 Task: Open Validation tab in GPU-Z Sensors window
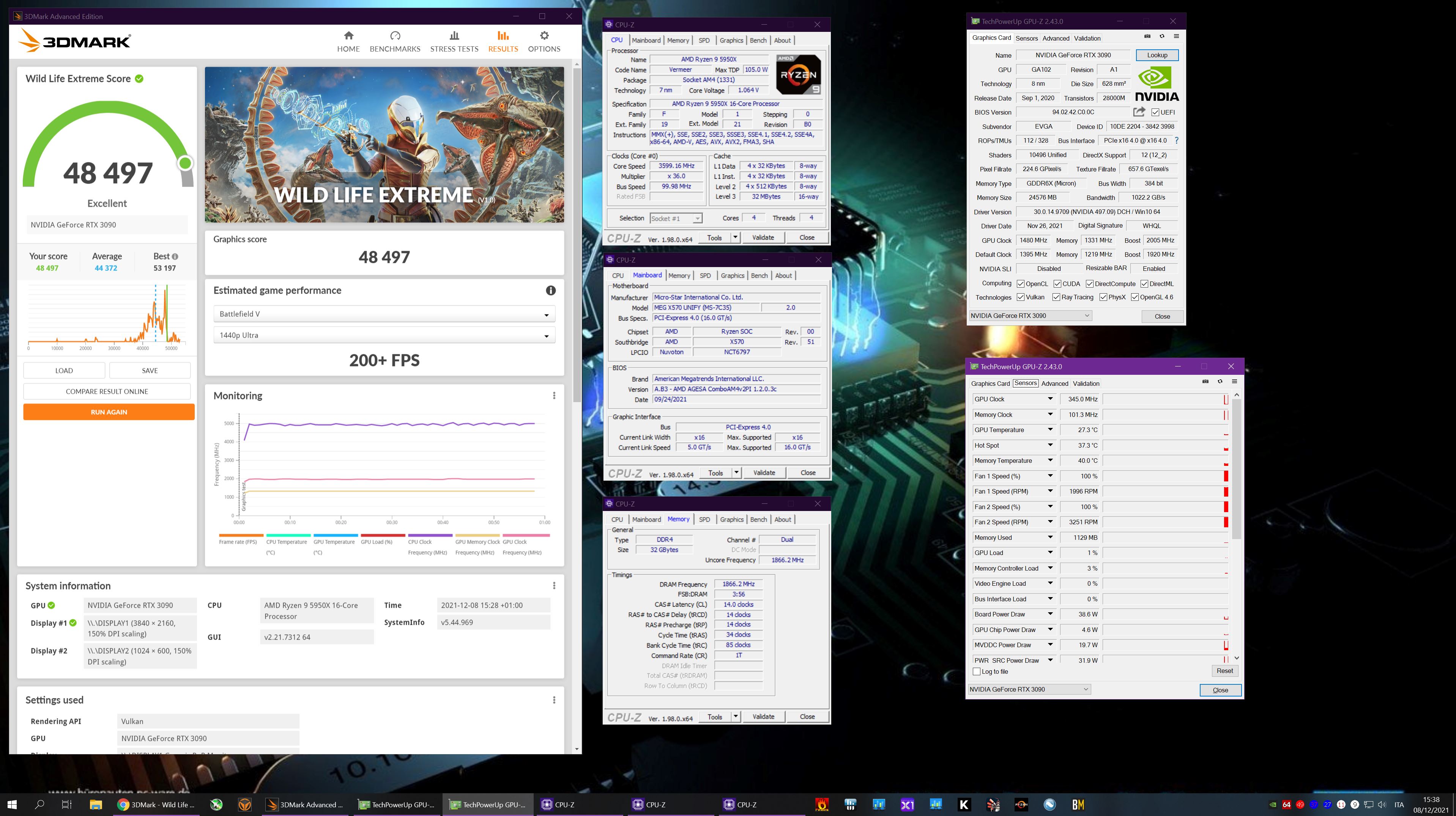pos(1086,384)
